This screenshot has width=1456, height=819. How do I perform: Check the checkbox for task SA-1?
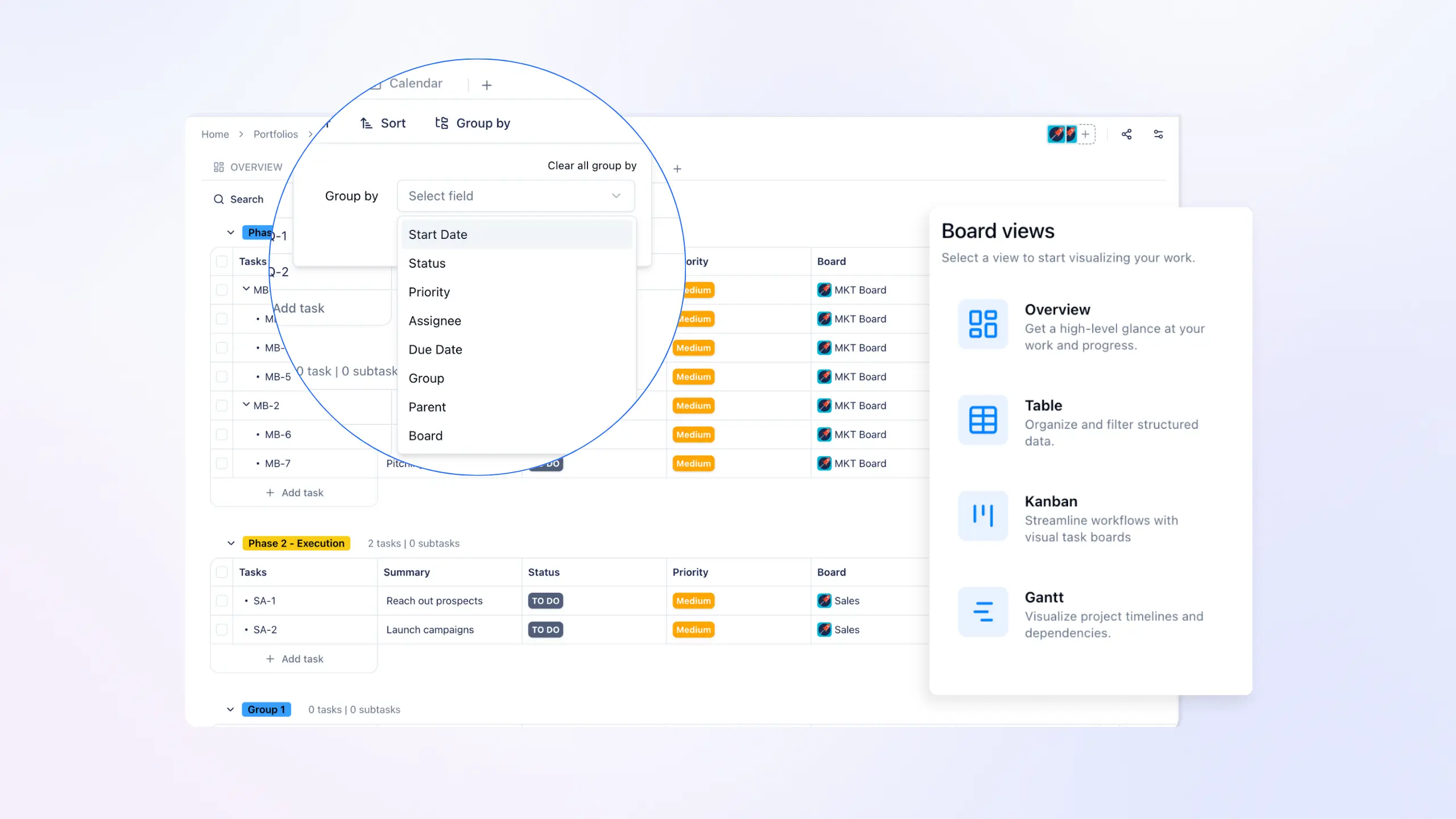click(x=222, y=601)
